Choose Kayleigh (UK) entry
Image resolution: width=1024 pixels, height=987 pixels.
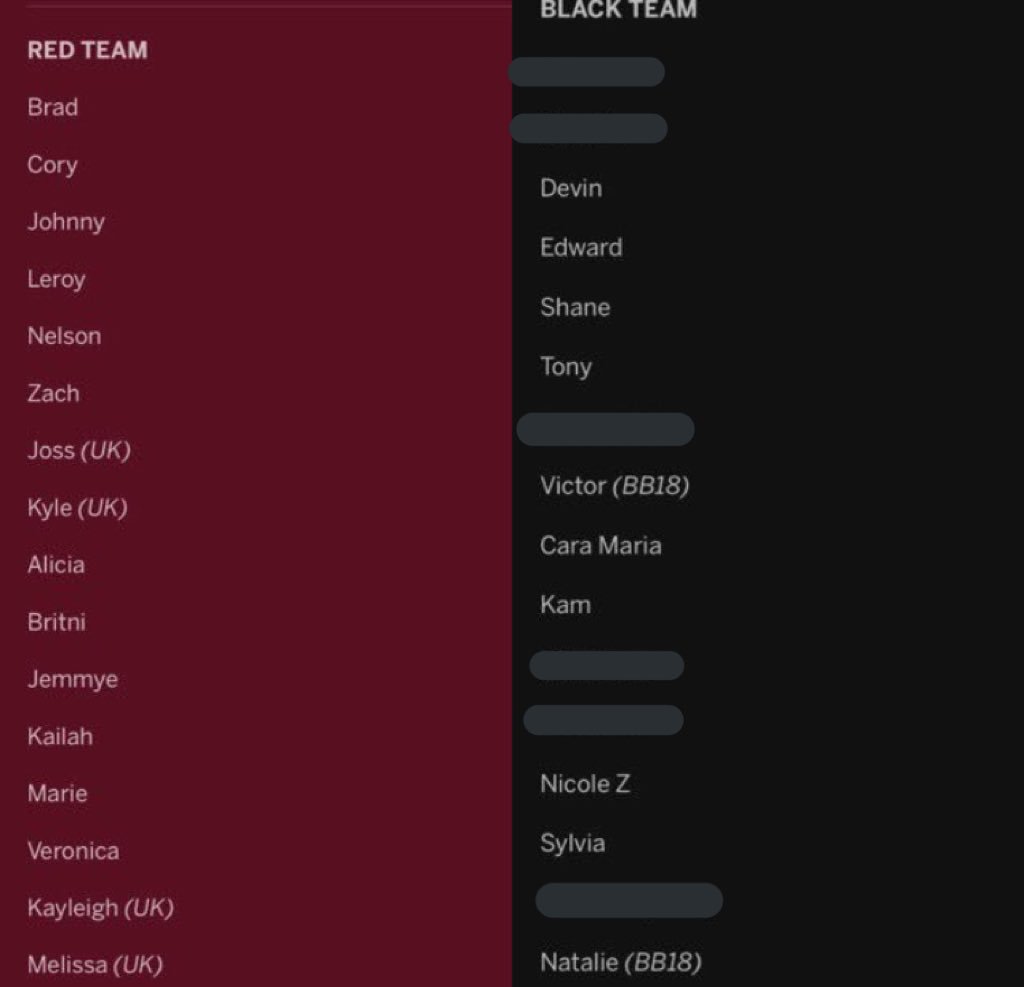tap(101, 908)
